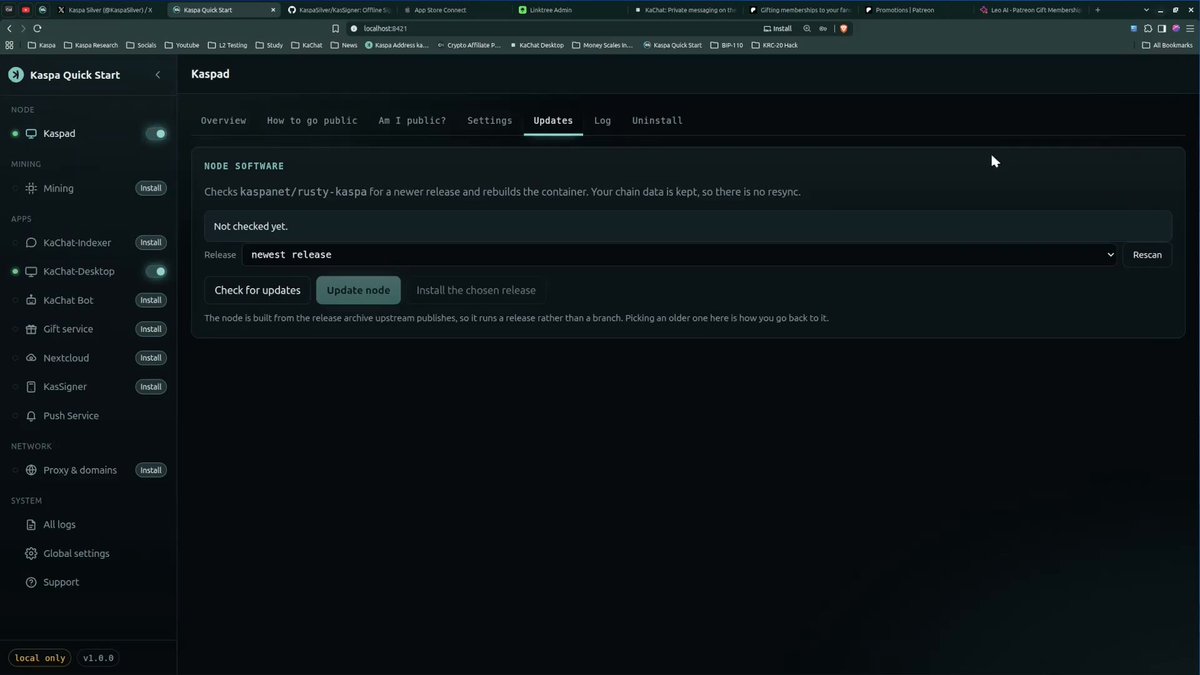Toggle the KaChat-Desktop switch off
Image resolution: width=1200 pixels, height=675 pixels.
tap(156, 271)
